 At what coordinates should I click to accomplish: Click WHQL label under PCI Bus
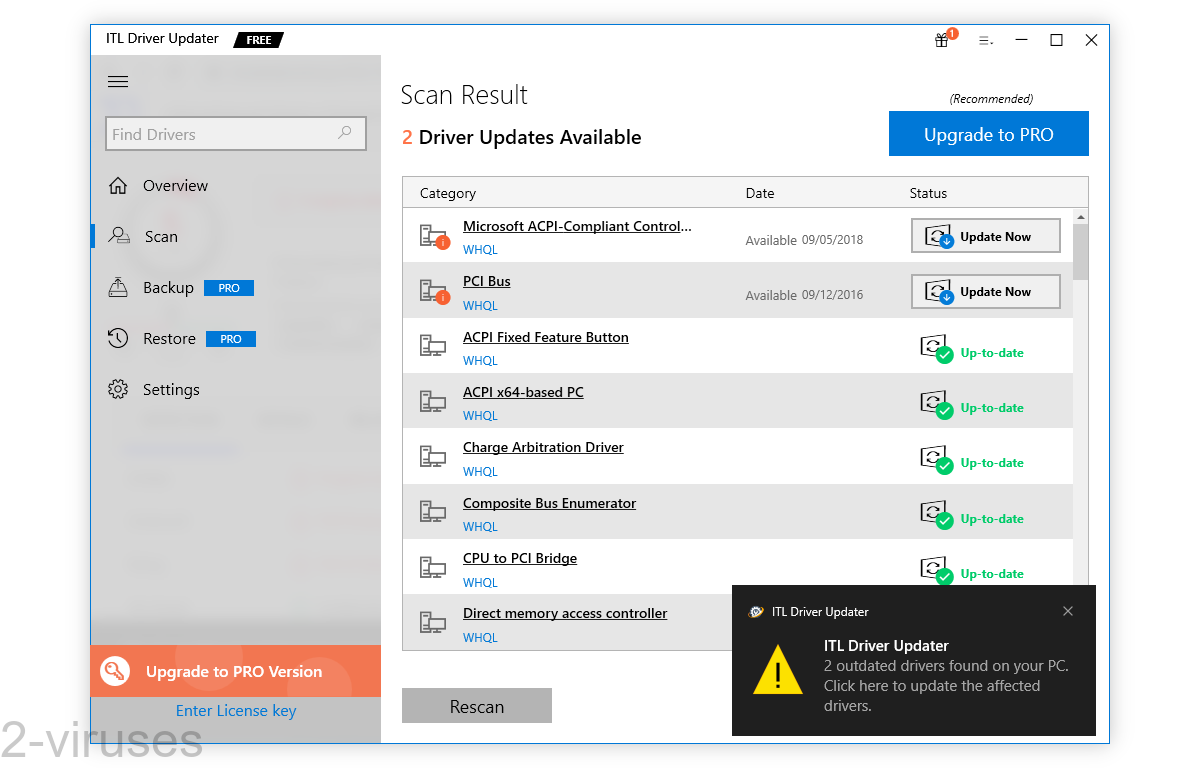pyautogui.click(x=480, y=306)
